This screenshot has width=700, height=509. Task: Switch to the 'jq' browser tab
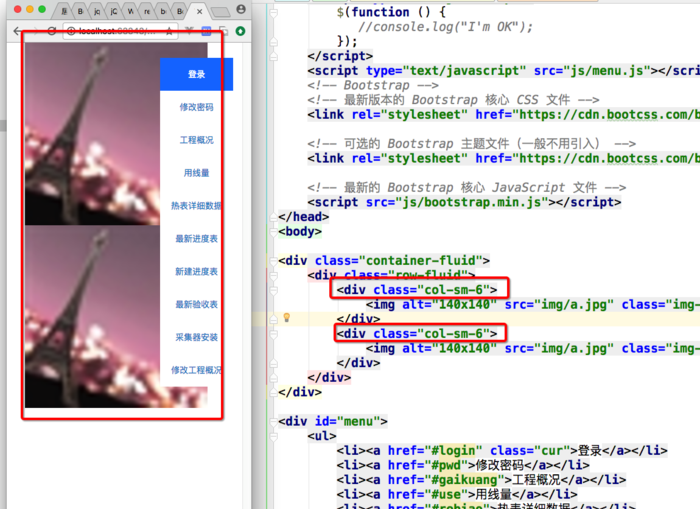[x=97, y=11]
